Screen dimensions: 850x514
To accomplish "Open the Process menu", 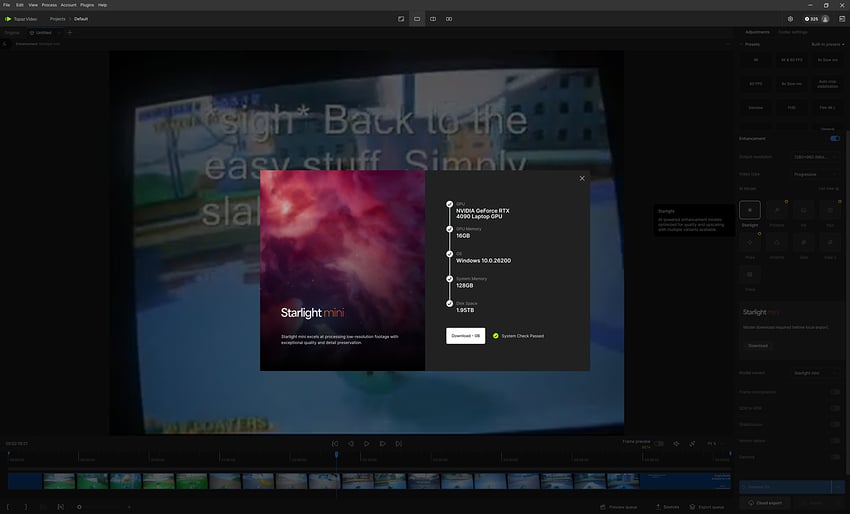I will coord(49,5).
